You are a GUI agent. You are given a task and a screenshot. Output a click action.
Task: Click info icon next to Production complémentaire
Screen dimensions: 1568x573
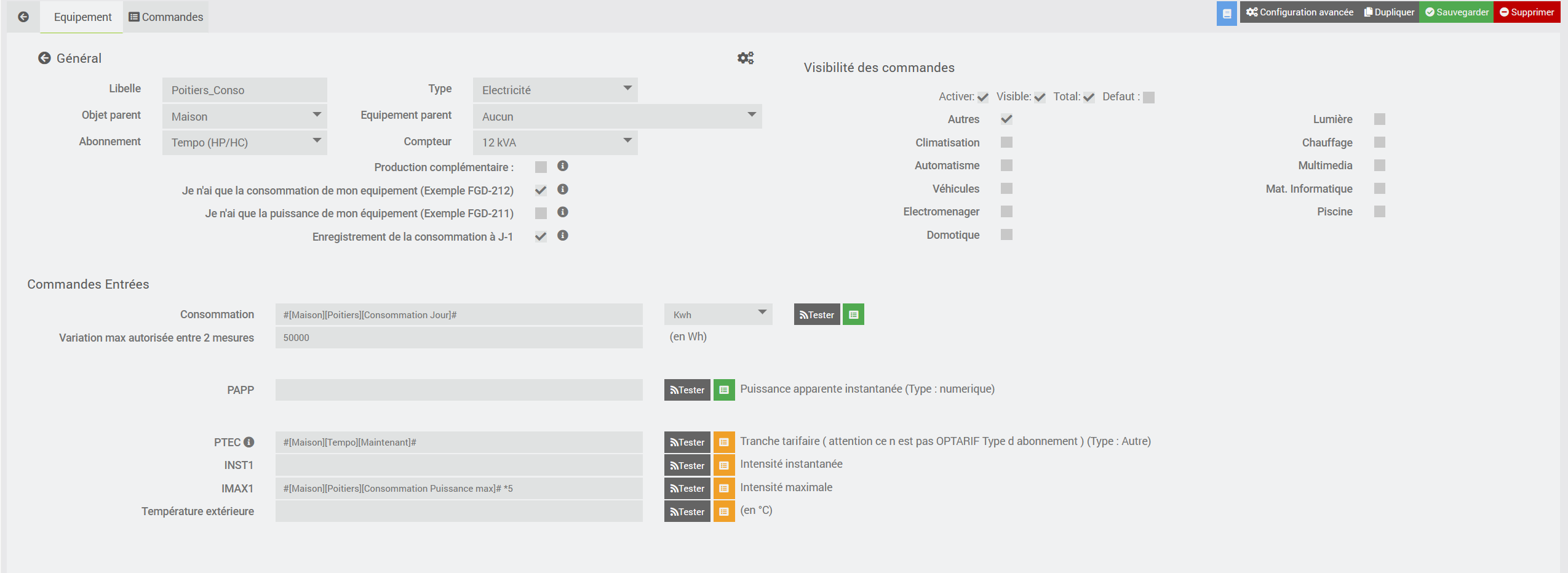coord(562,166)
